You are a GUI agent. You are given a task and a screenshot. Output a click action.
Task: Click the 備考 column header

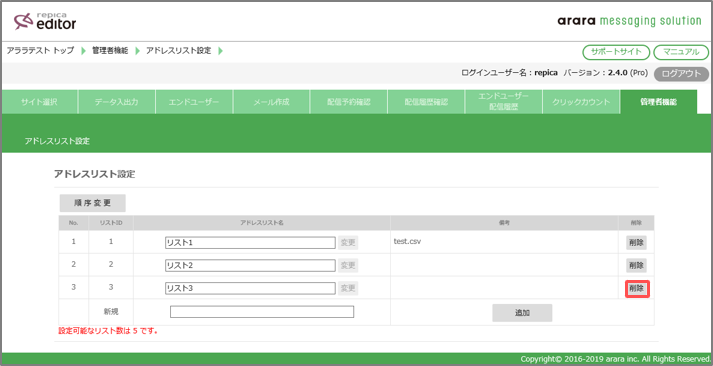[x=504, y=223]
